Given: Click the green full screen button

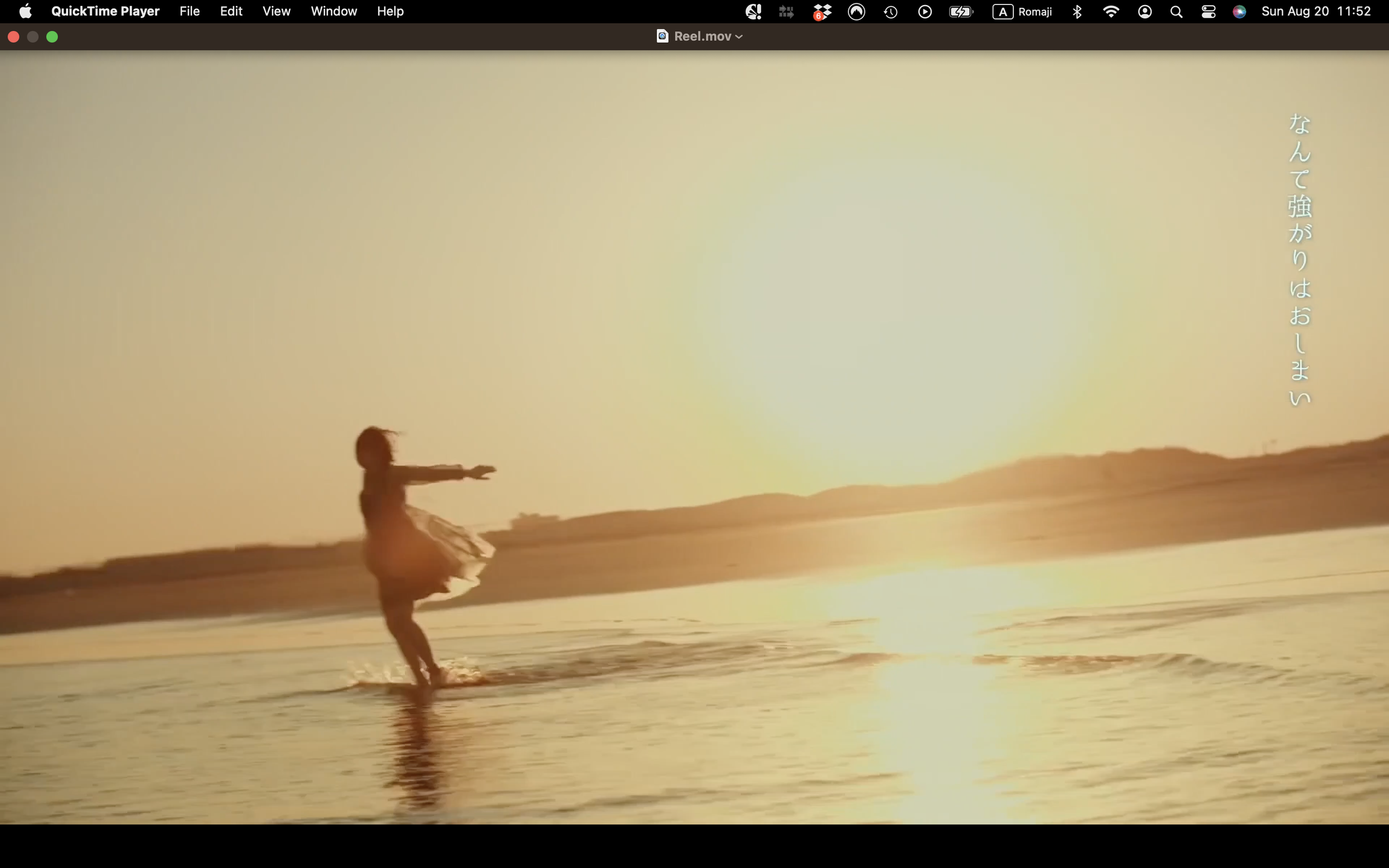Looking at the screenshot, I should point(52,37).
